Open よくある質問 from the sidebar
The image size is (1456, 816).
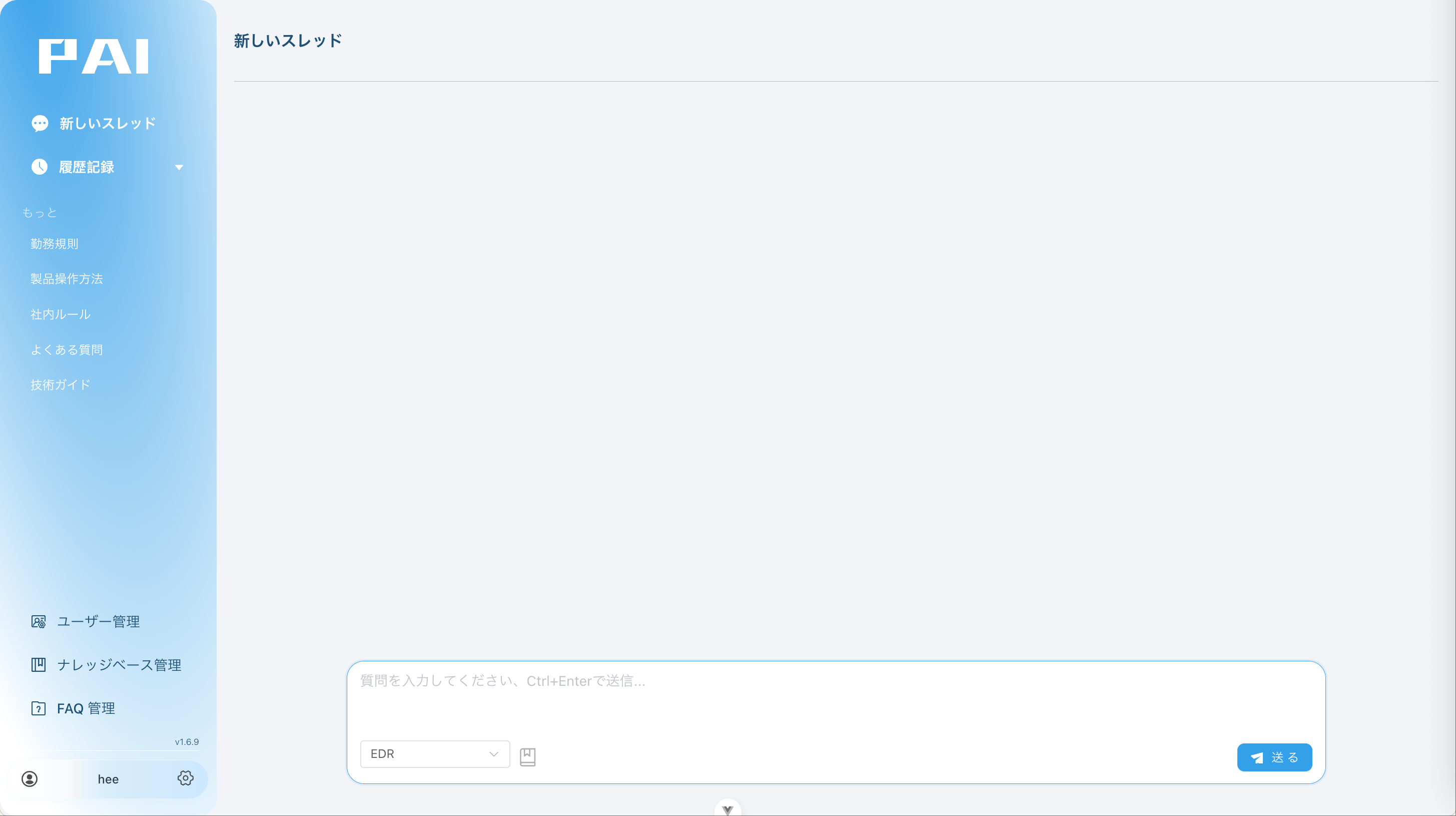[67, 349]
